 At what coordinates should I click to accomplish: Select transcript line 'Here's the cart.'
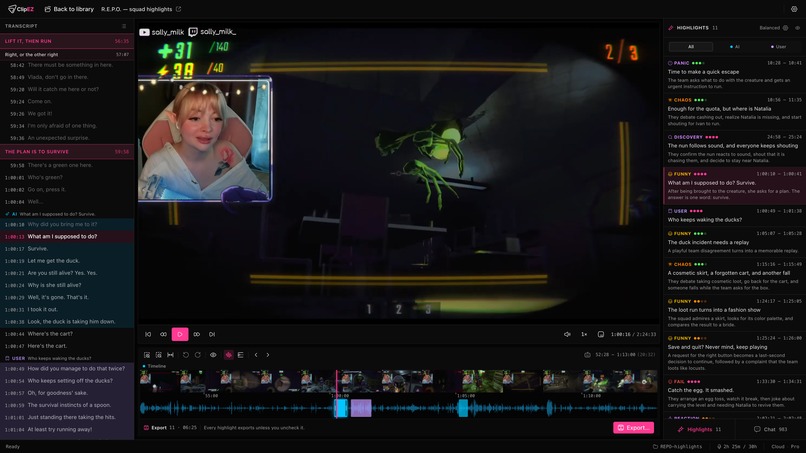click(x=67, y=346)
